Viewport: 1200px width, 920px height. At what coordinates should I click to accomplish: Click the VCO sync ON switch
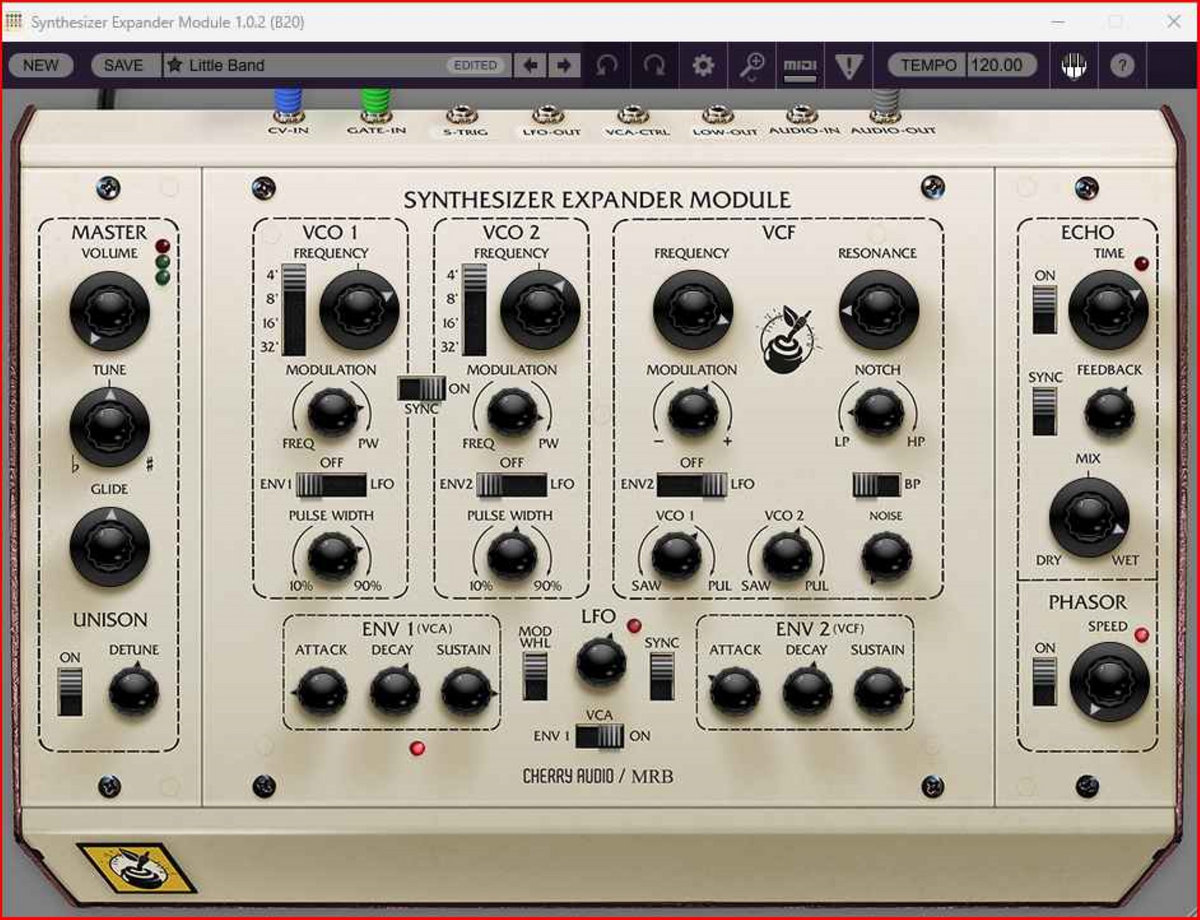click(x=421, y=389)
